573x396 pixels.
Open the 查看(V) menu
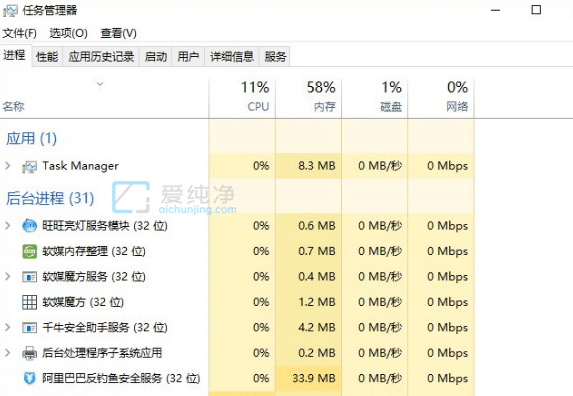point(118,33)
